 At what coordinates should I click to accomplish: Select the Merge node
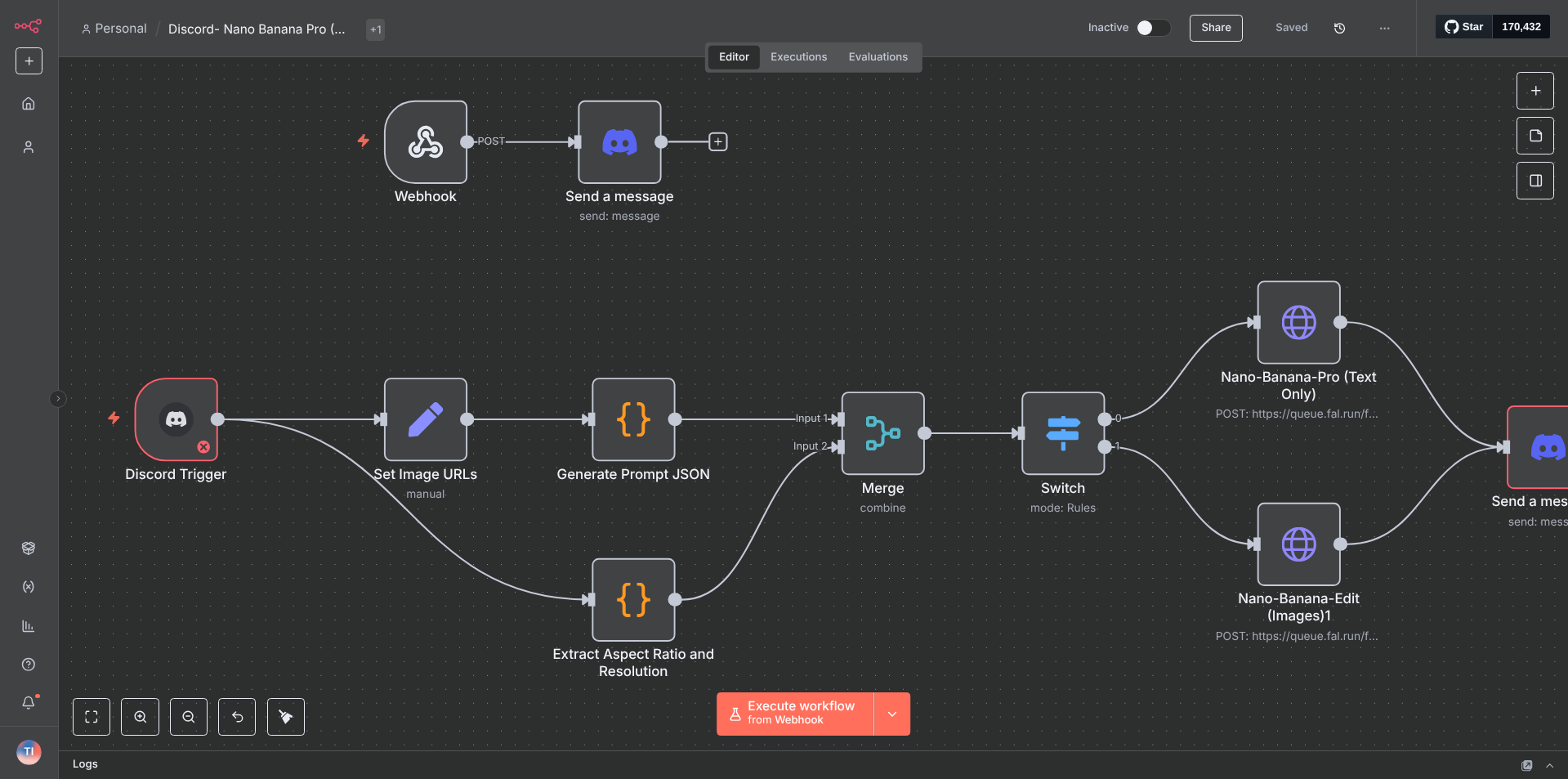(882, 433)
